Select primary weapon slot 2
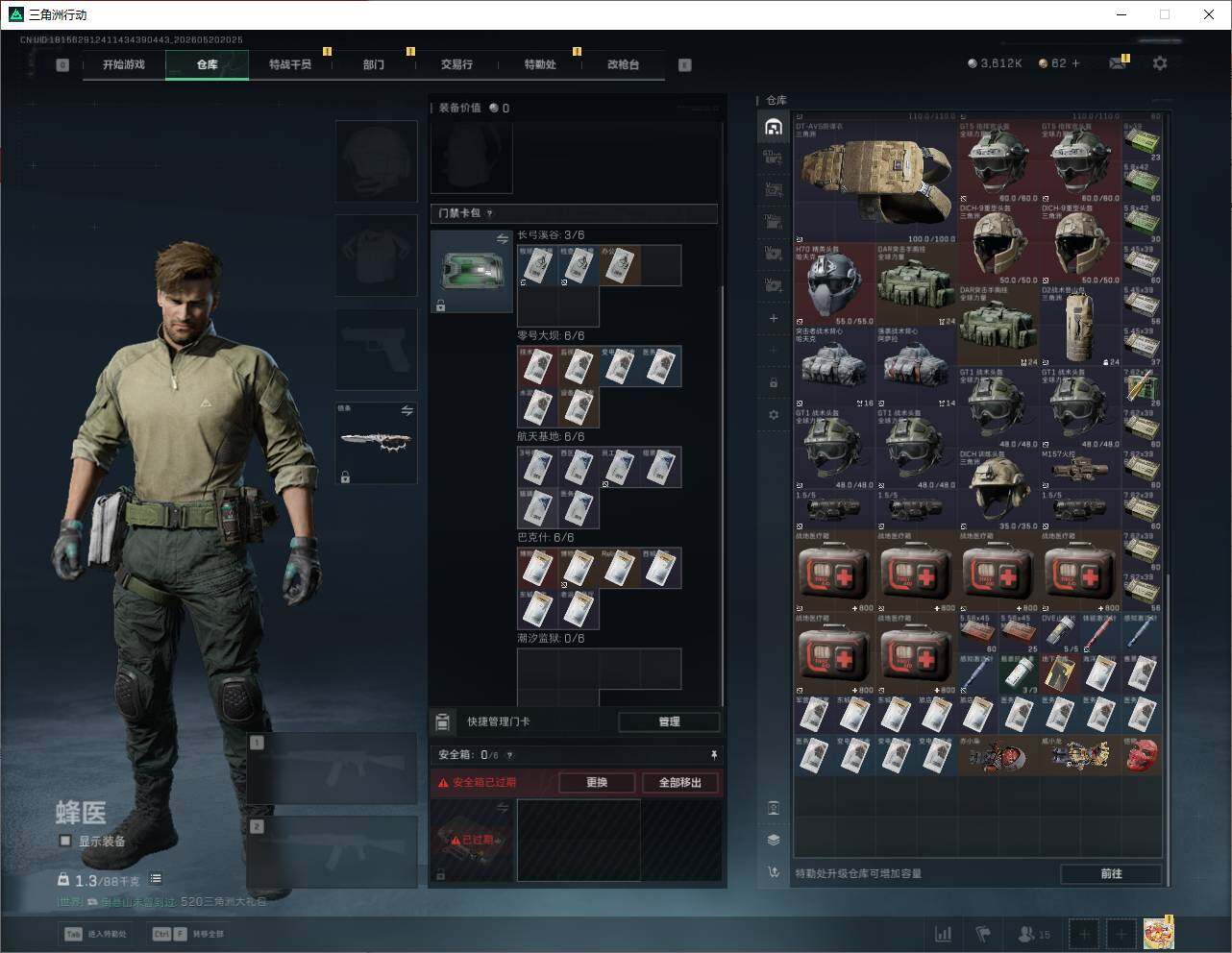The image size is (1232, 953). pyautogui.click(x=333, y=852)
